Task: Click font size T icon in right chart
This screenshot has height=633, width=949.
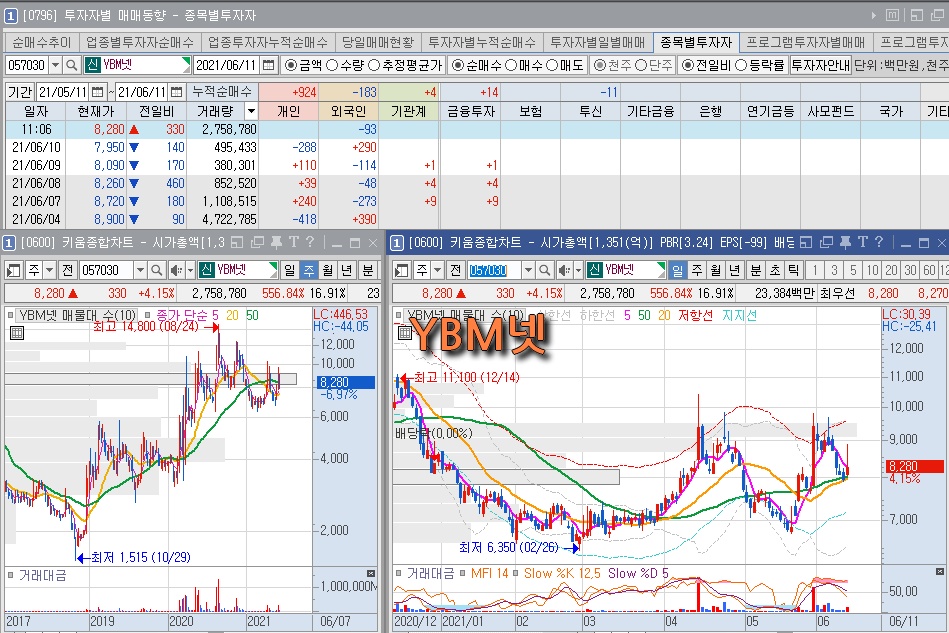Action: pyautogui.click(x=862, y=243)
